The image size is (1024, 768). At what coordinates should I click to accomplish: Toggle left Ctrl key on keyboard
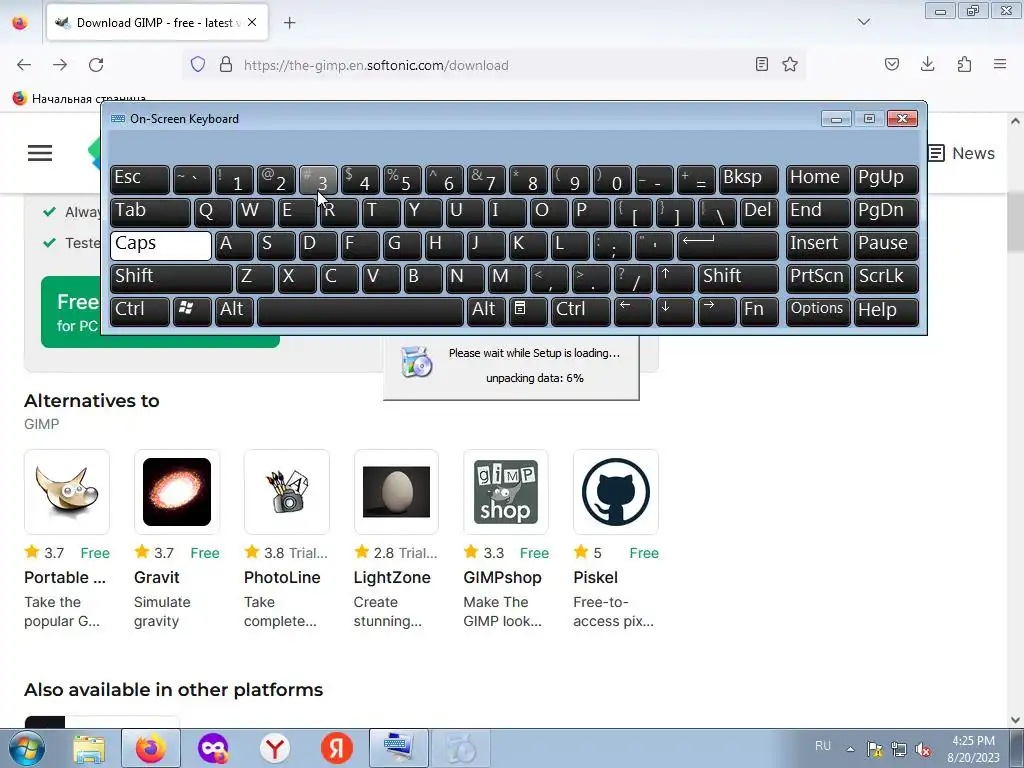pos(140,311)
